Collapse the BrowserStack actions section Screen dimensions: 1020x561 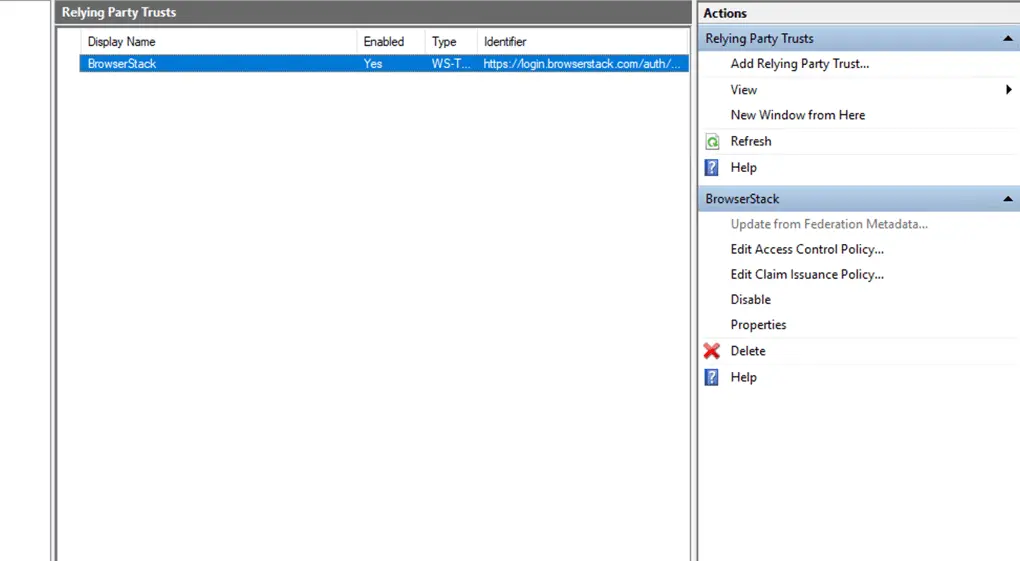[1008, 199]
